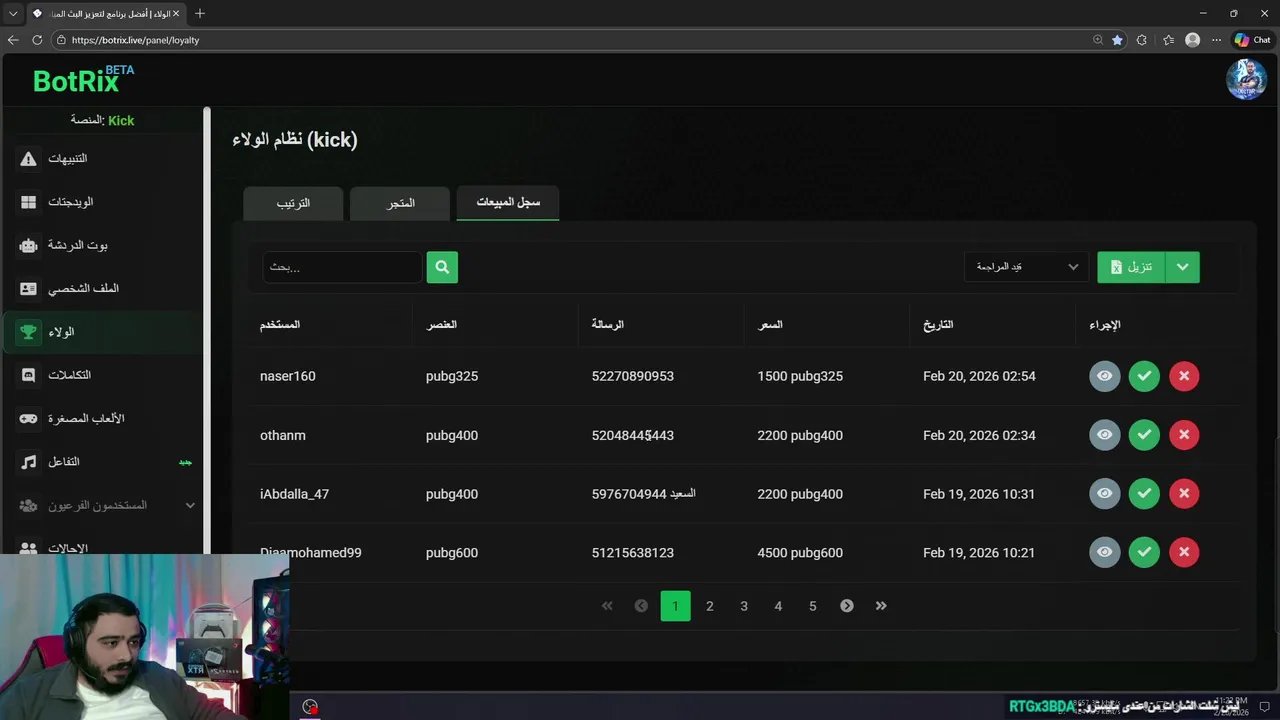
Task: Click the browser address bar URL
Action: (x=135, y=40)
